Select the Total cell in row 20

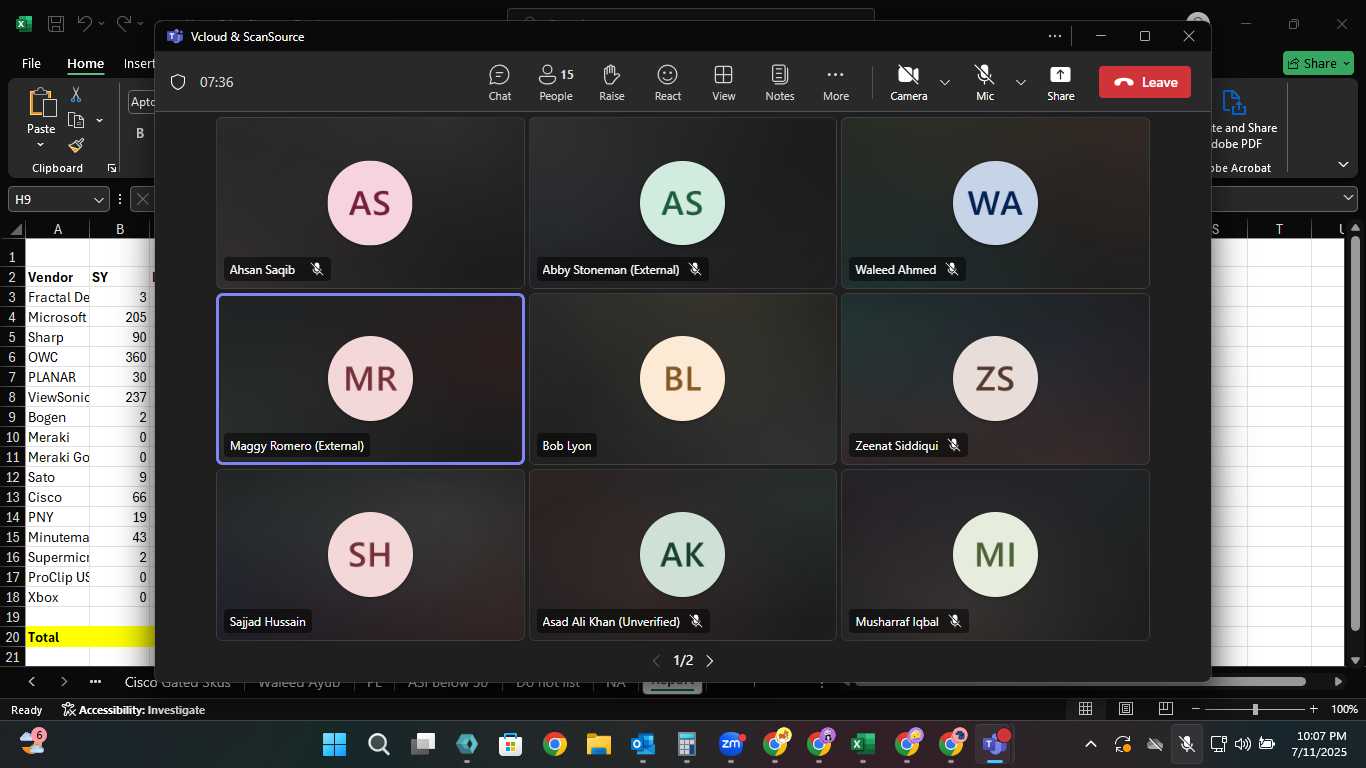pyautogui.click(x=57, y=637)
